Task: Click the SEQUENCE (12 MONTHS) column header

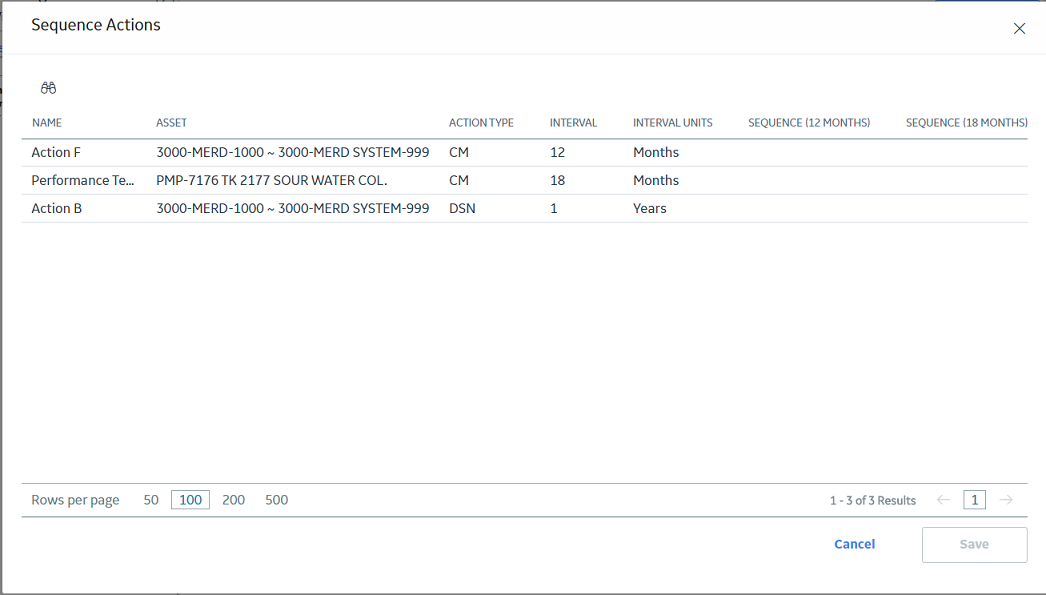Action: (809, 123)
